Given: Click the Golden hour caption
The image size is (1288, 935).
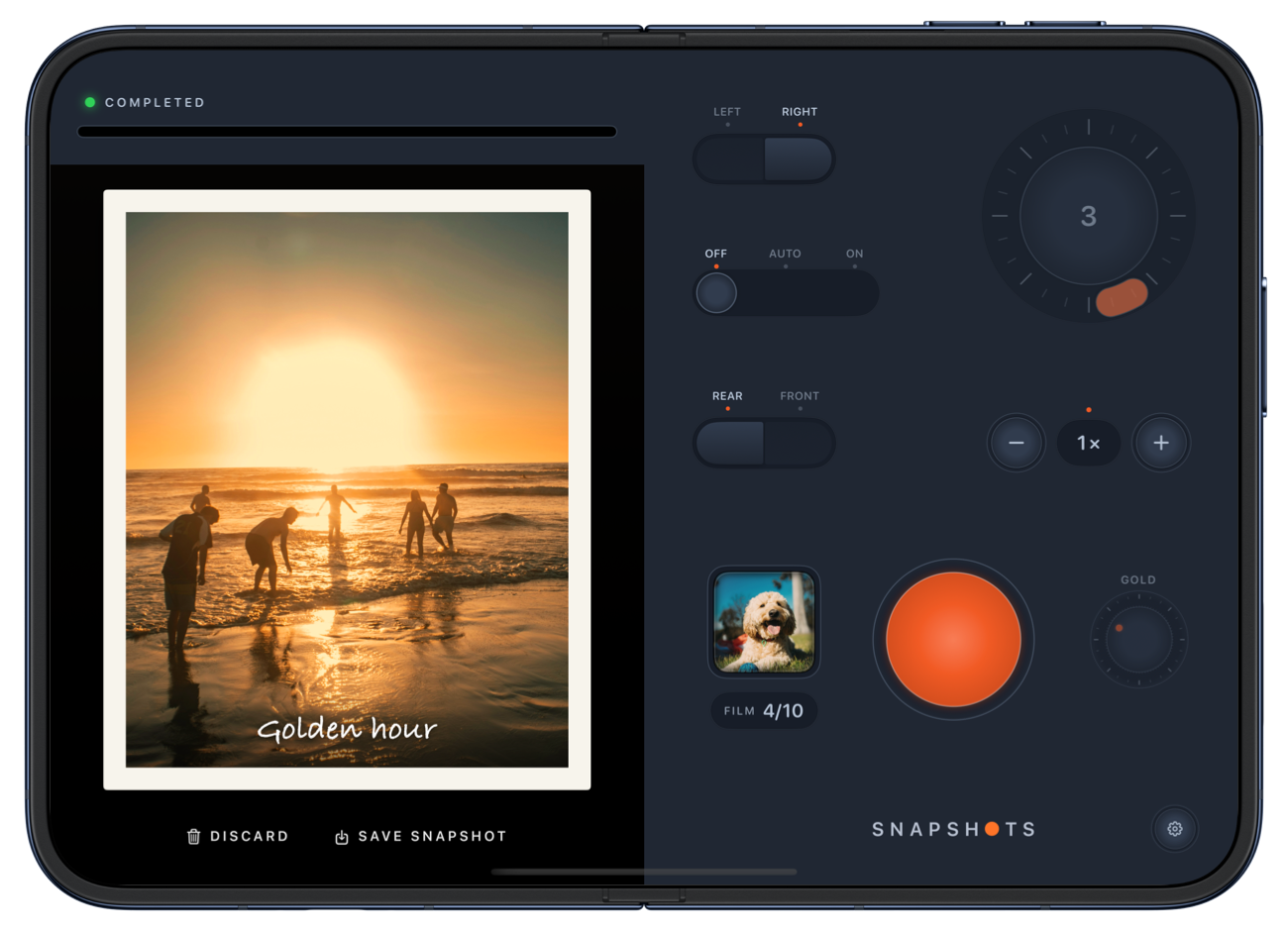Looking at the screenshot, I should coord(347,729).
